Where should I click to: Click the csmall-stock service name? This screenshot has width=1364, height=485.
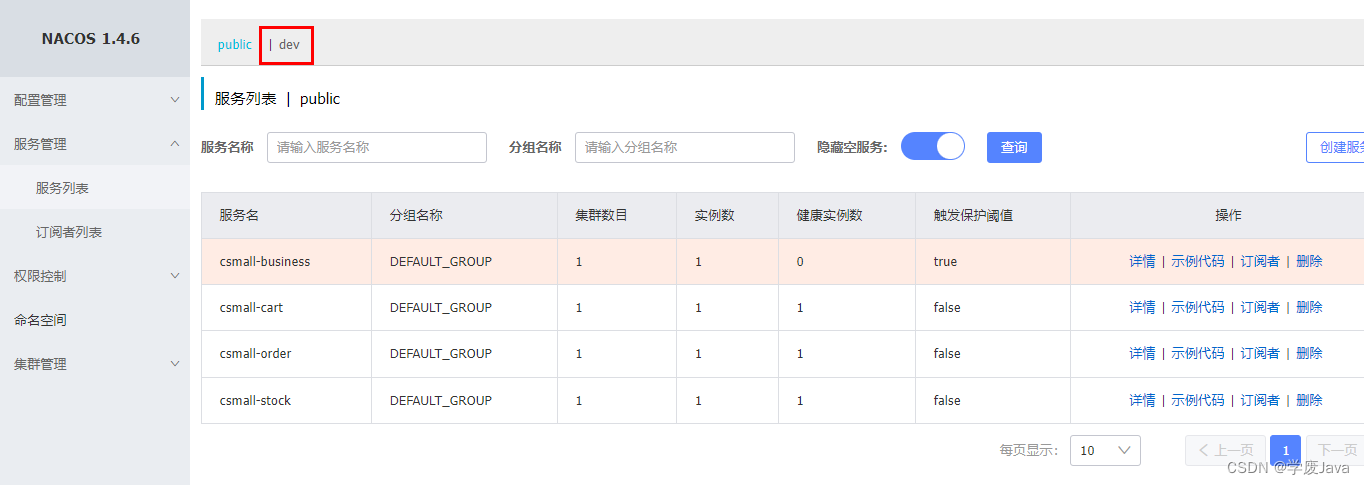(x=255, y=400)
